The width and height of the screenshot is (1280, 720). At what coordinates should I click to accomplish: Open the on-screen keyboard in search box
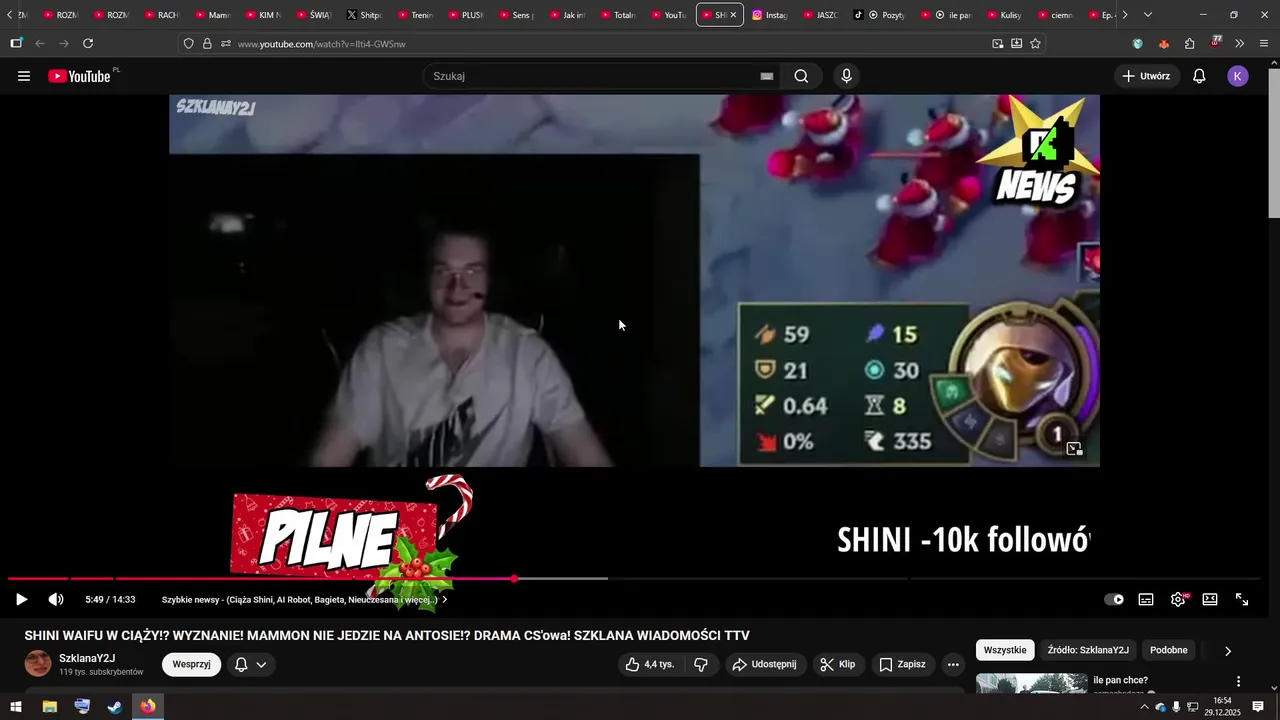click(767, 76)
